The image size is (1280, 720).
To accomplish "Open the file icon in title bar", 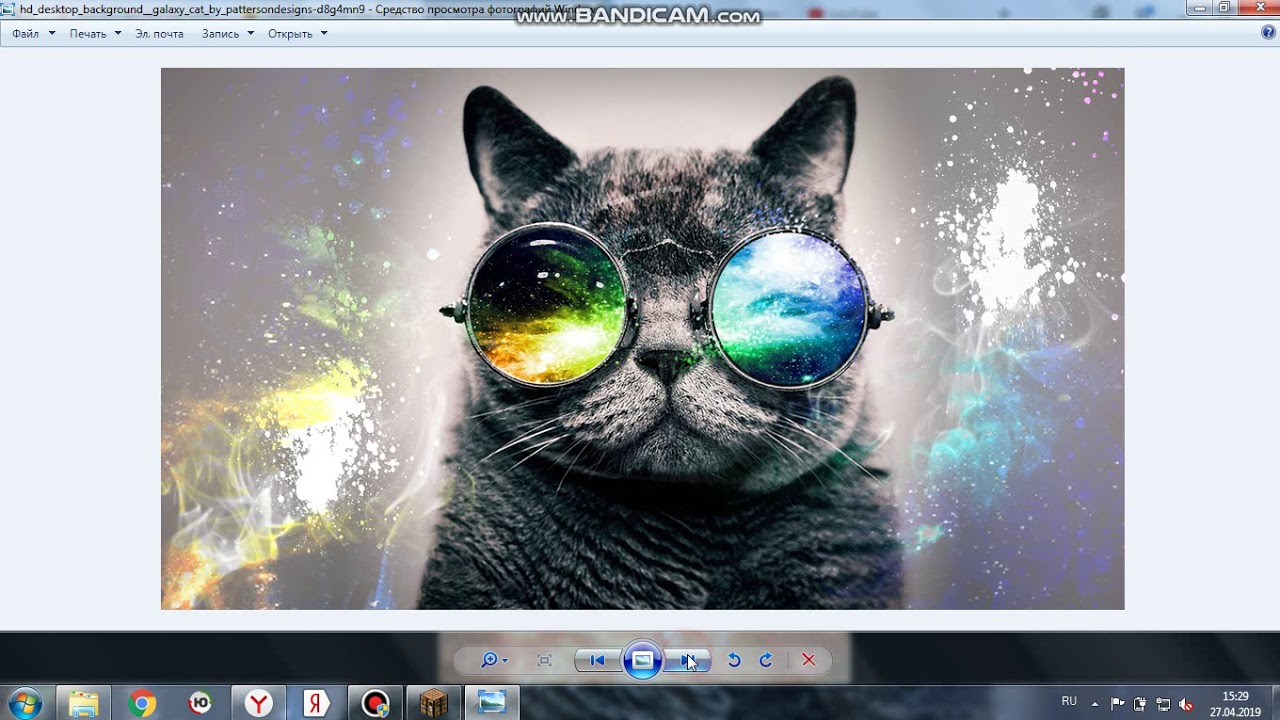I will point(9,9).
